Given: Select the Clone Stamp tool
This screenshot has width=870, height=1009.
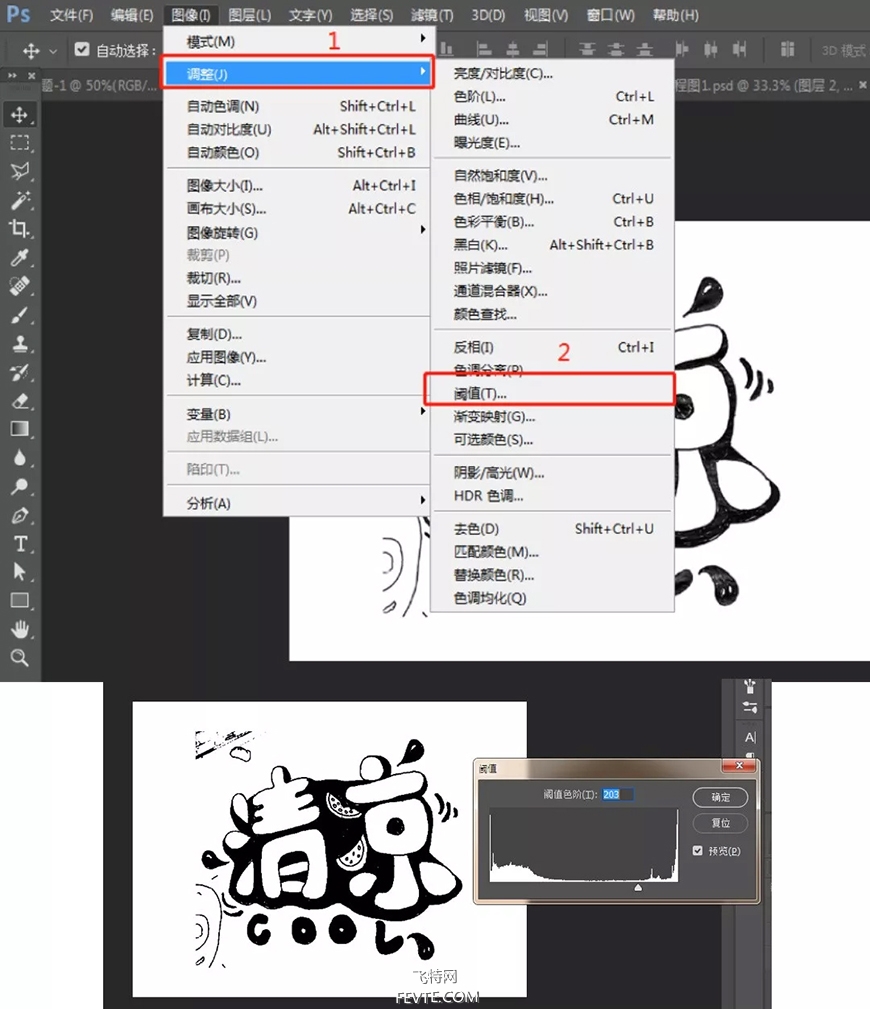Looking at the screenshot, I should (x=22, y=342).
